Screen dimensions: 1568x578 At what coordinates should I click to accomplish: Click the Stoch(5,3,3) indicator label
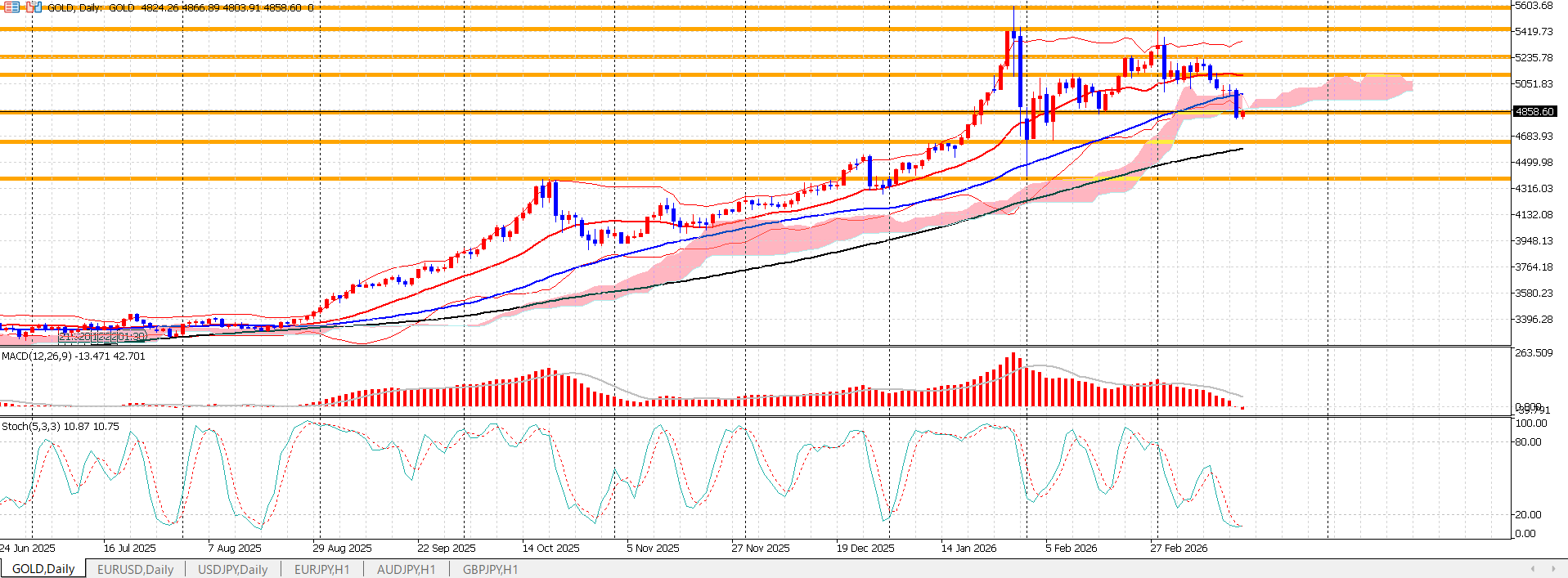pyautogui.click(x=60, y=427)
